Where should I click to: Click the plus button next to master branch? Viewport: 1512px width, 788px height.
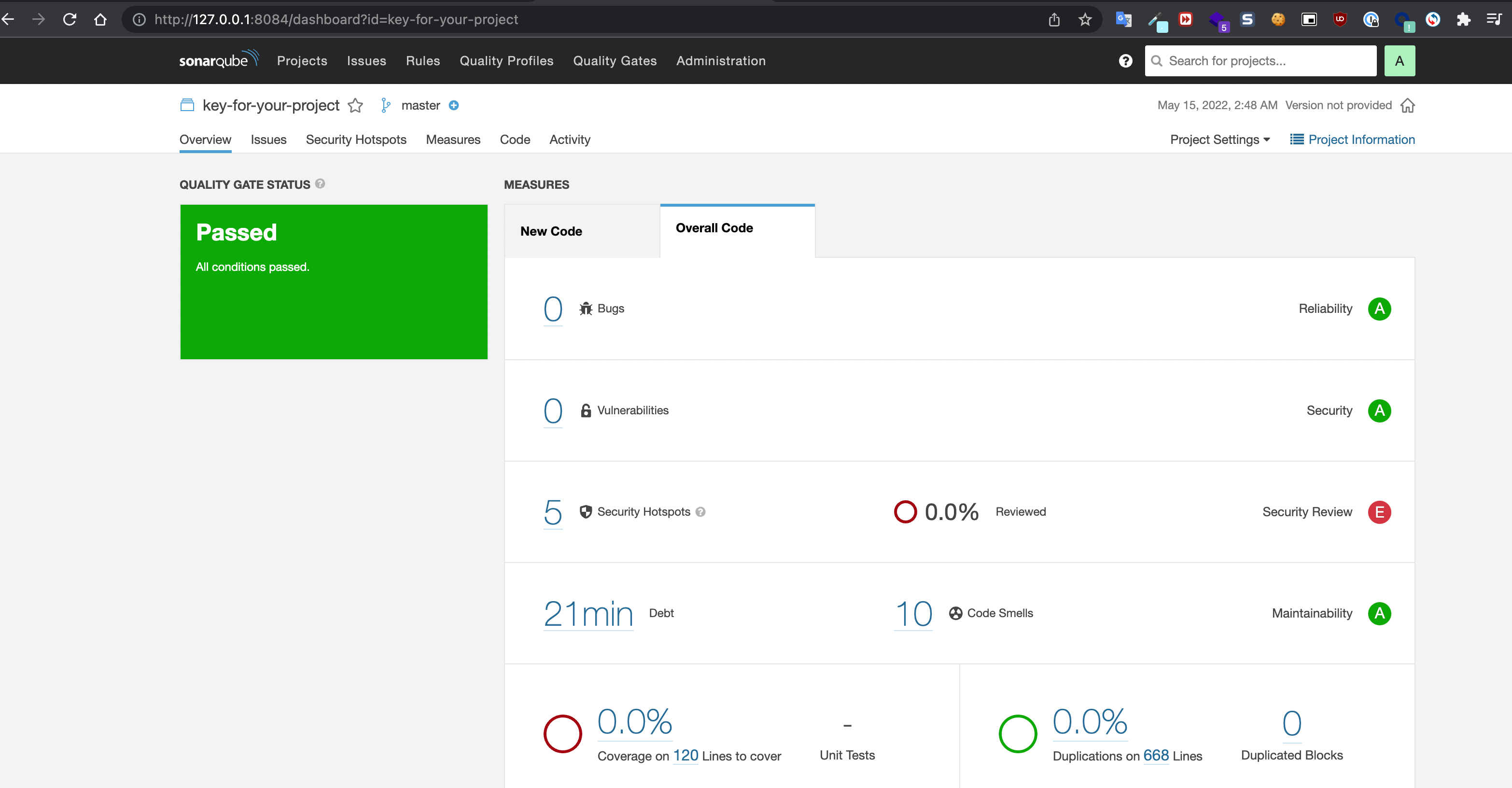(453, 105)
